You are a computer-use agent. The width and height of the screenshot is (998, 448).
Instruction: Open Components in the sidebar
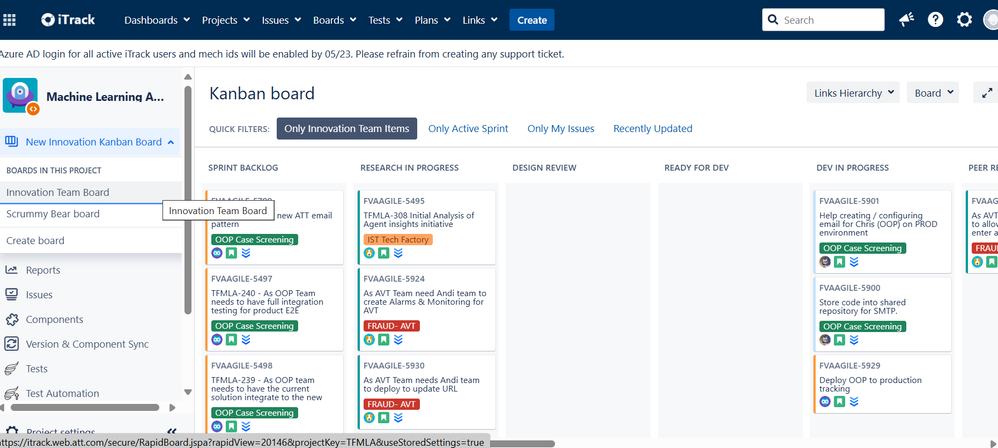pos(54,319)
